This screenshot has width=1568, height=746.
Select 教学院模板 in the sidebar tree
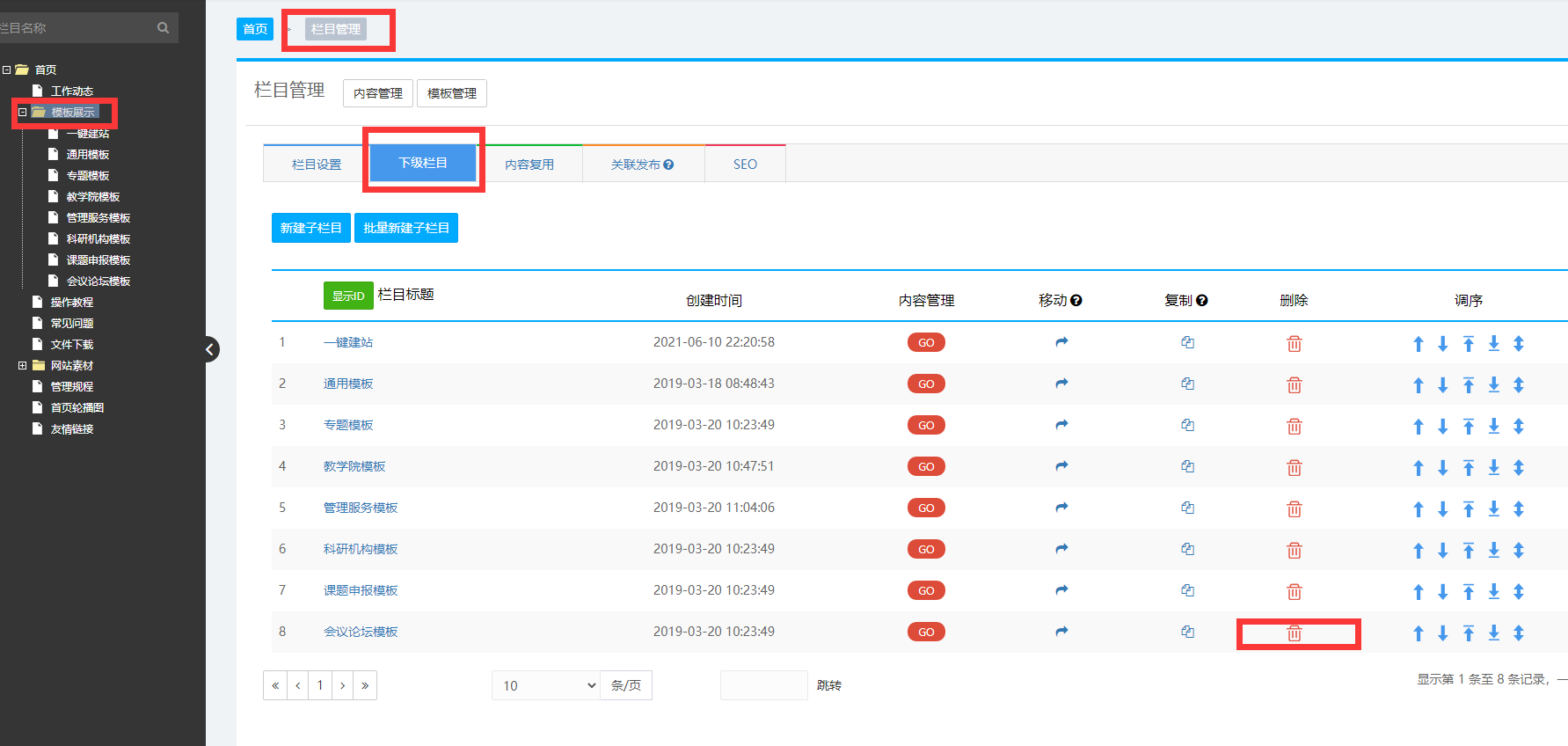pyautogui.click(x=93, y=196)
